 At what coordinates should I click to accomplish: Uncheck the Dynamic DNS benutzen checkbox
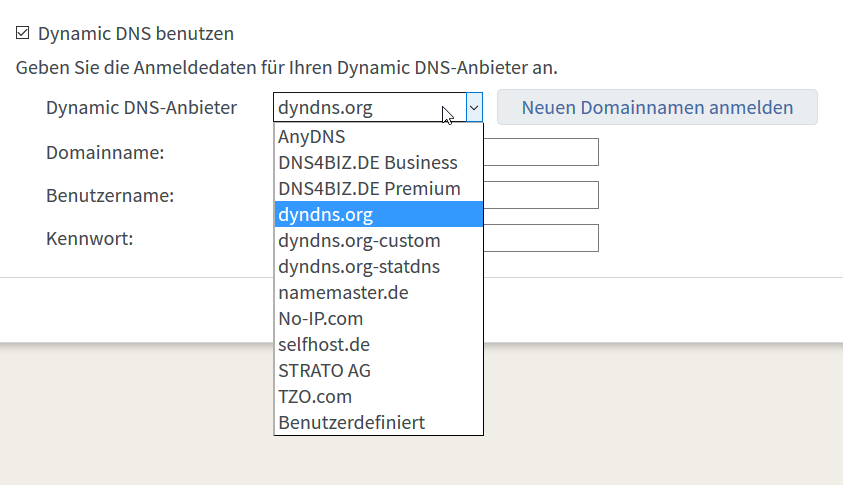point(23,33)
